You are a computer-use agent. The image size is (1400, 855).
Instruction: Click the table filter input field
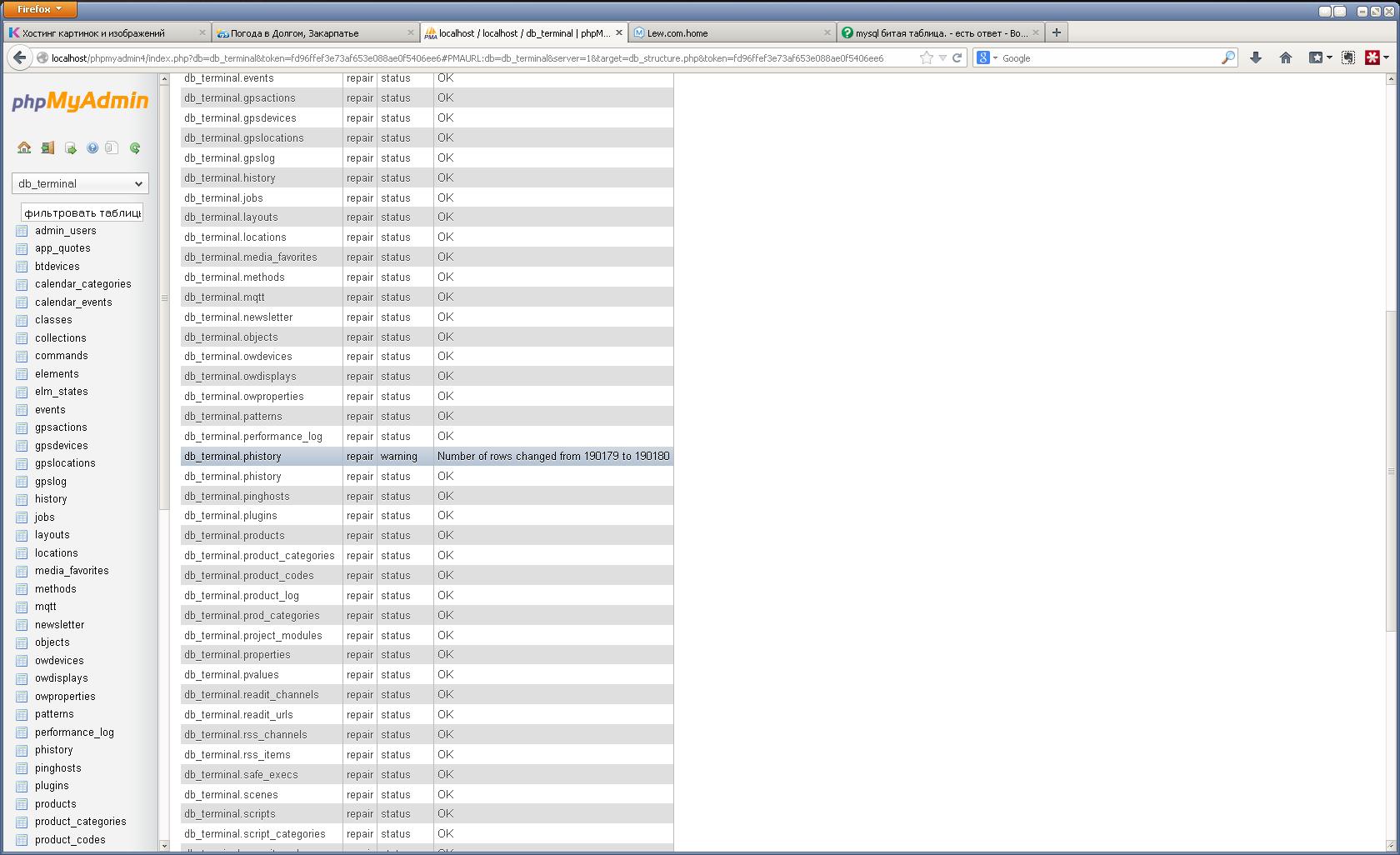(x=82, y=212)
